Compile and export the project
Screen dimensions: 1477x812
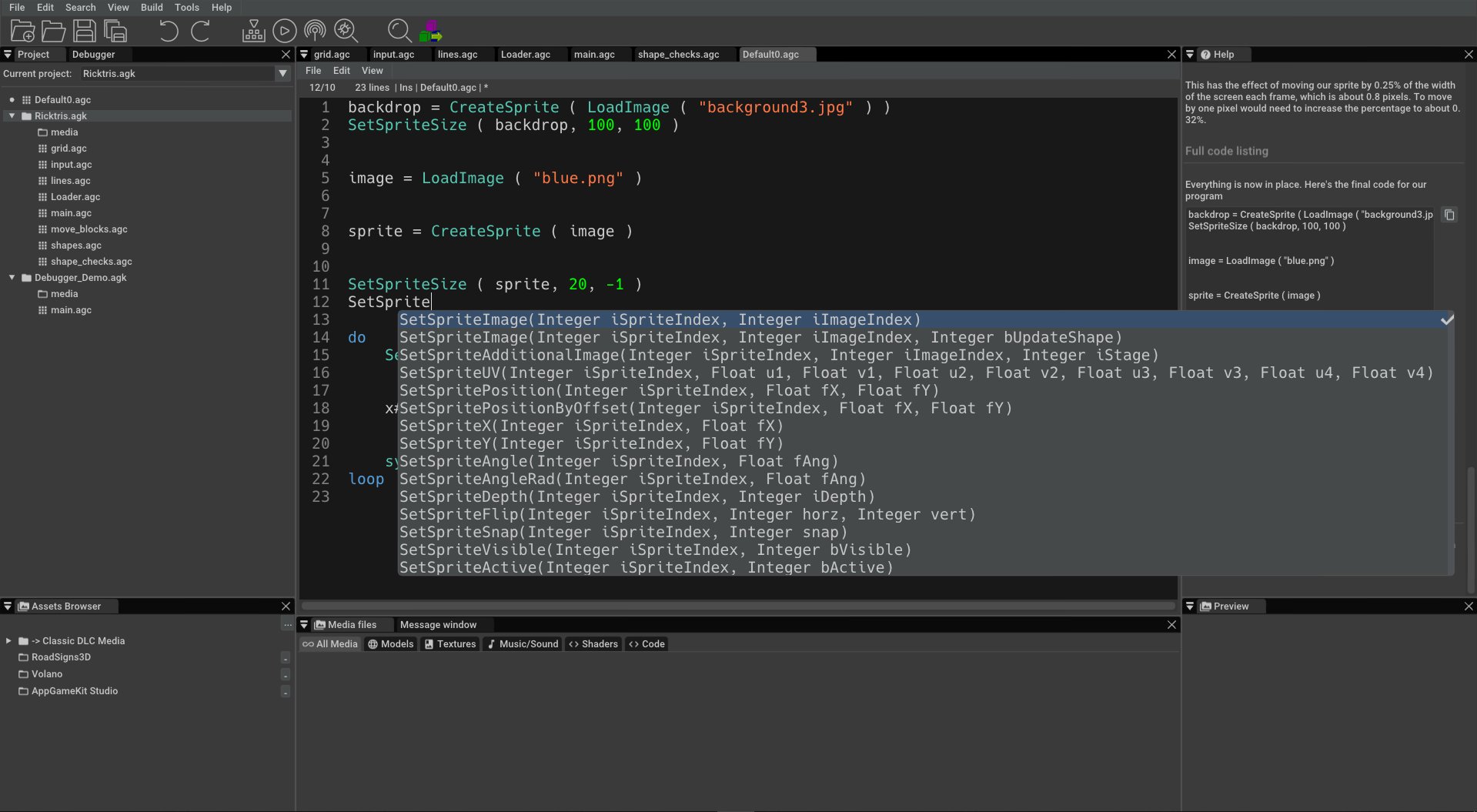[x=432, y=31]
